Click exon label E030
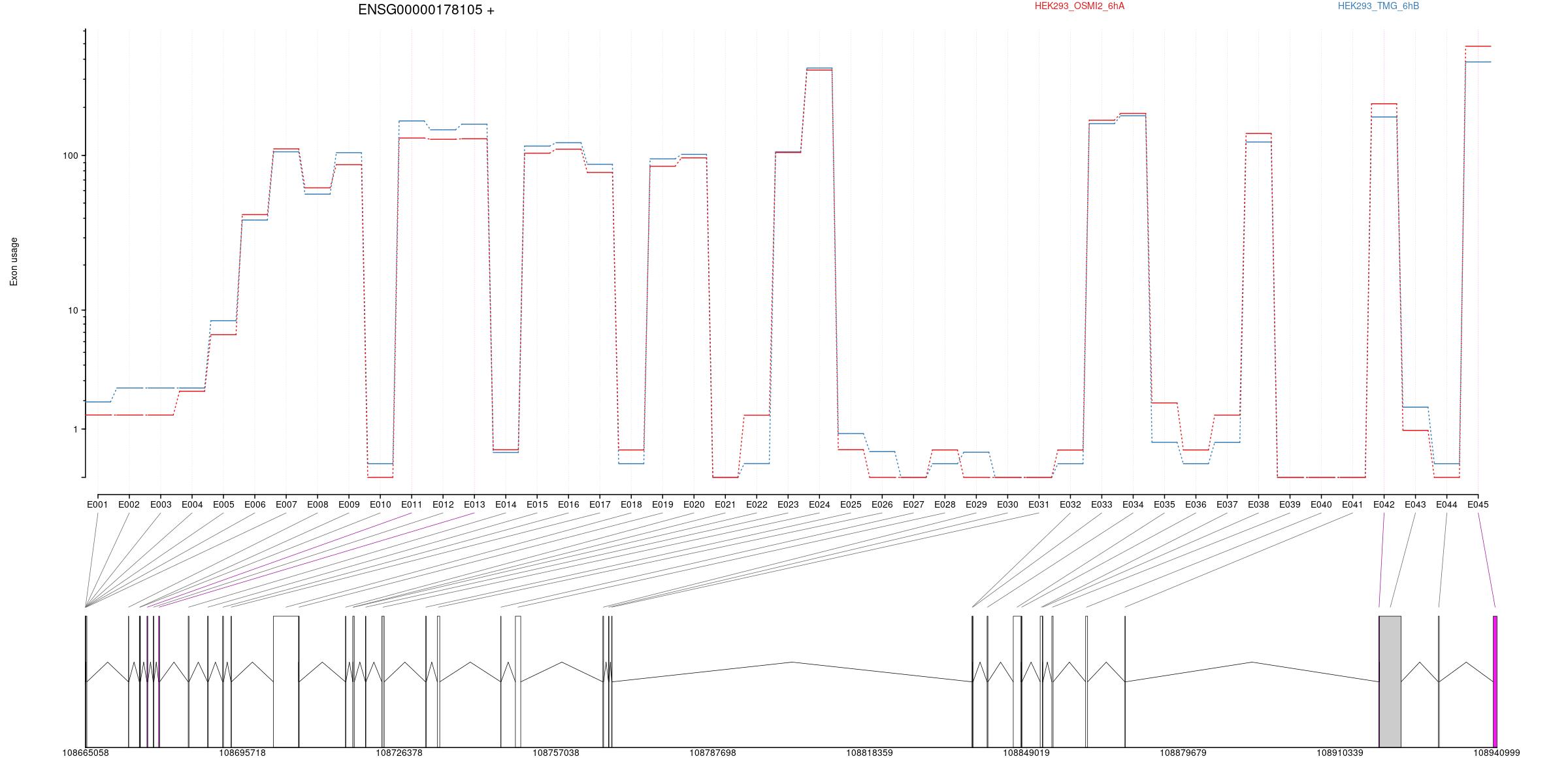The width and height of the screenshot is (1568, 784). [1007, 504]
